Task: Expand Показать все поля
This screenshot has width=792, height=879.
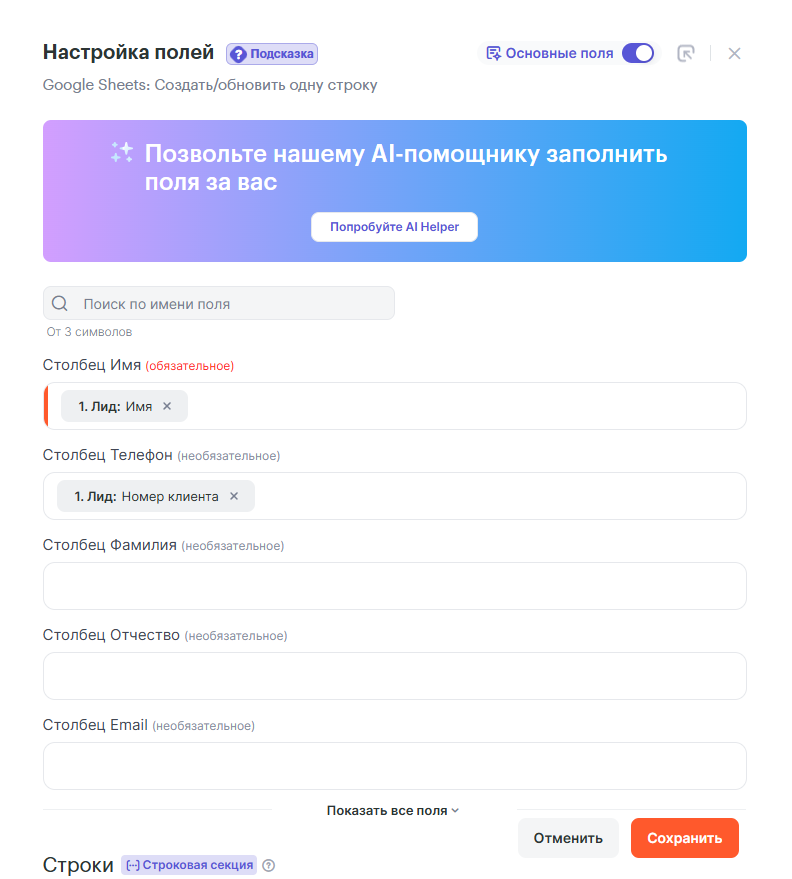Action: pos(393,811)
